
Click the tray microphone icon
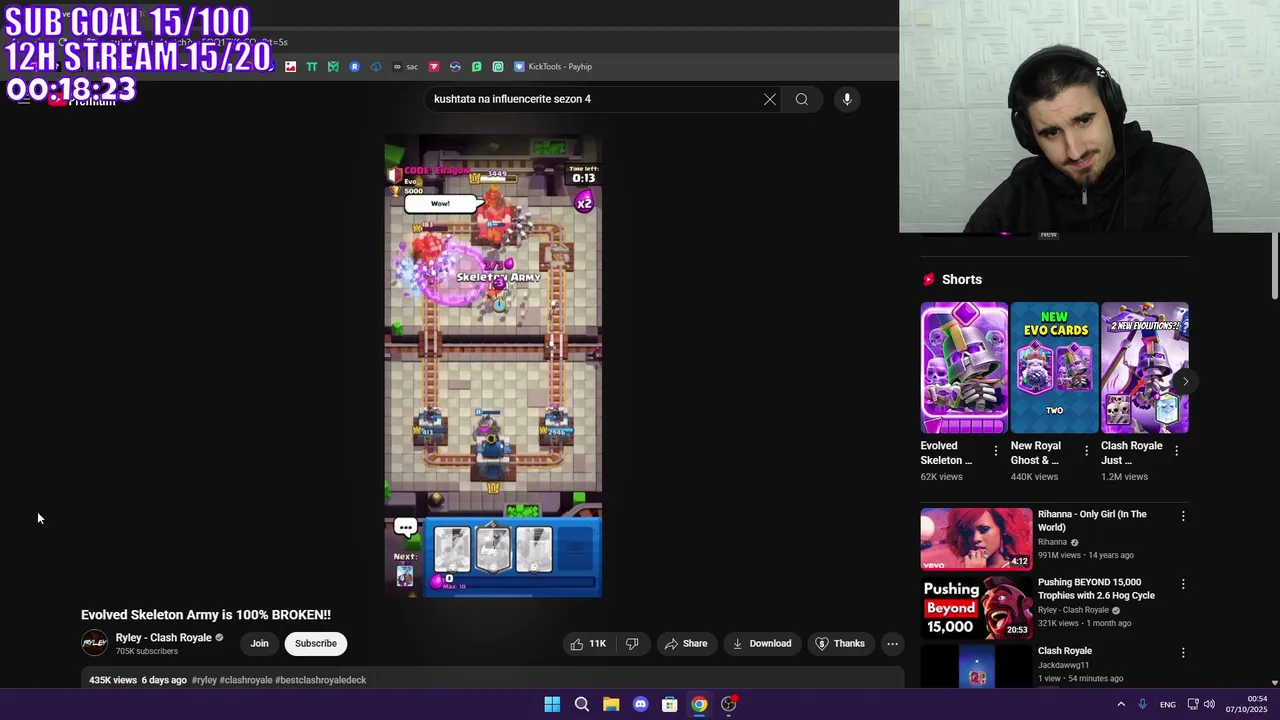coord(1142,704)
